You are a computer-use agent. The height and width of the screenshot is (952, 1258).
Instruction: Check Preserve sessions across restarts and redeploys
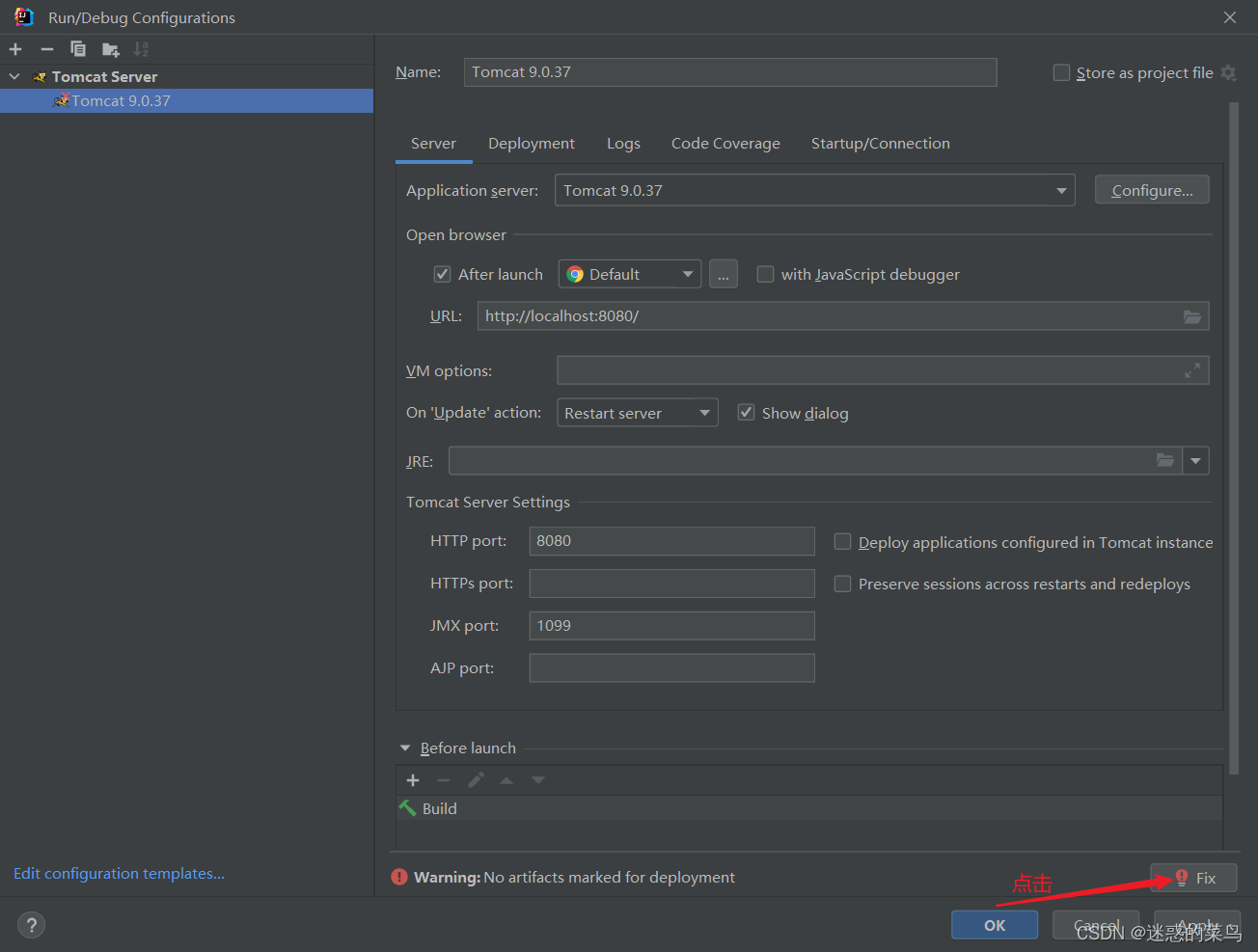[842, 584]
